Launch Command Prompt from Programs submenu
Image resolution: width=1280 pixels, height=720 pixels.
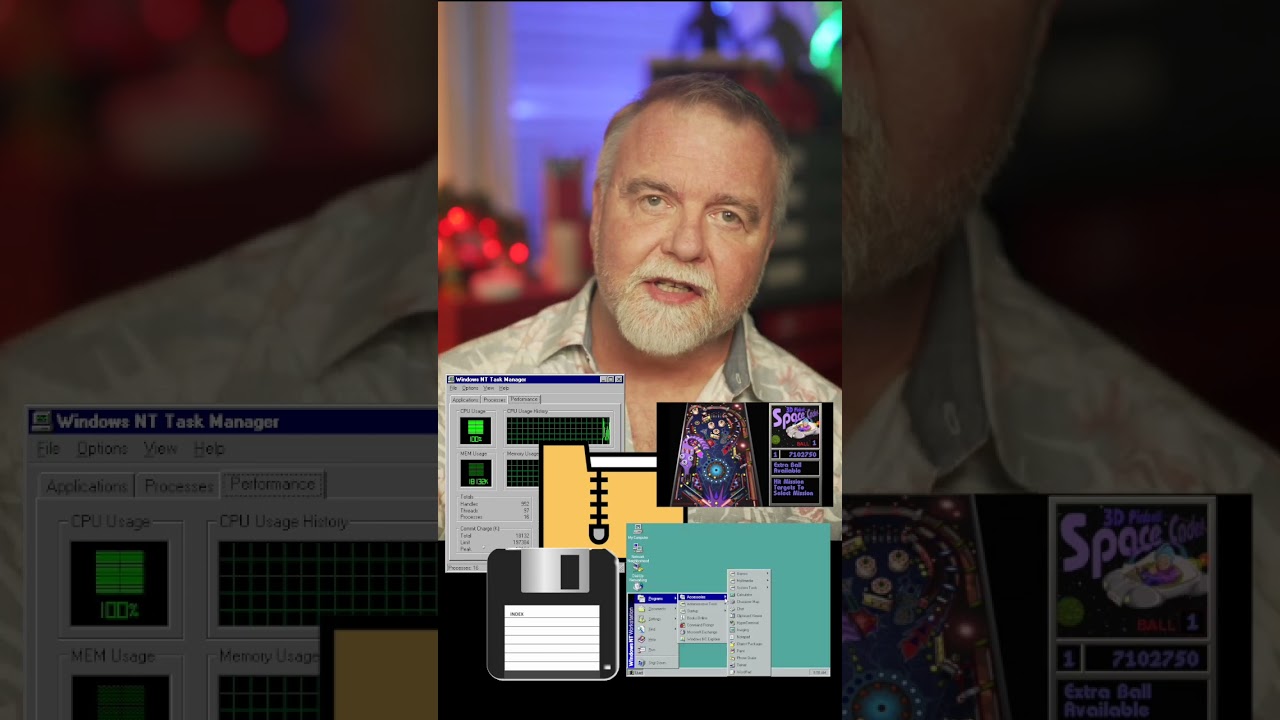[703, 625]
